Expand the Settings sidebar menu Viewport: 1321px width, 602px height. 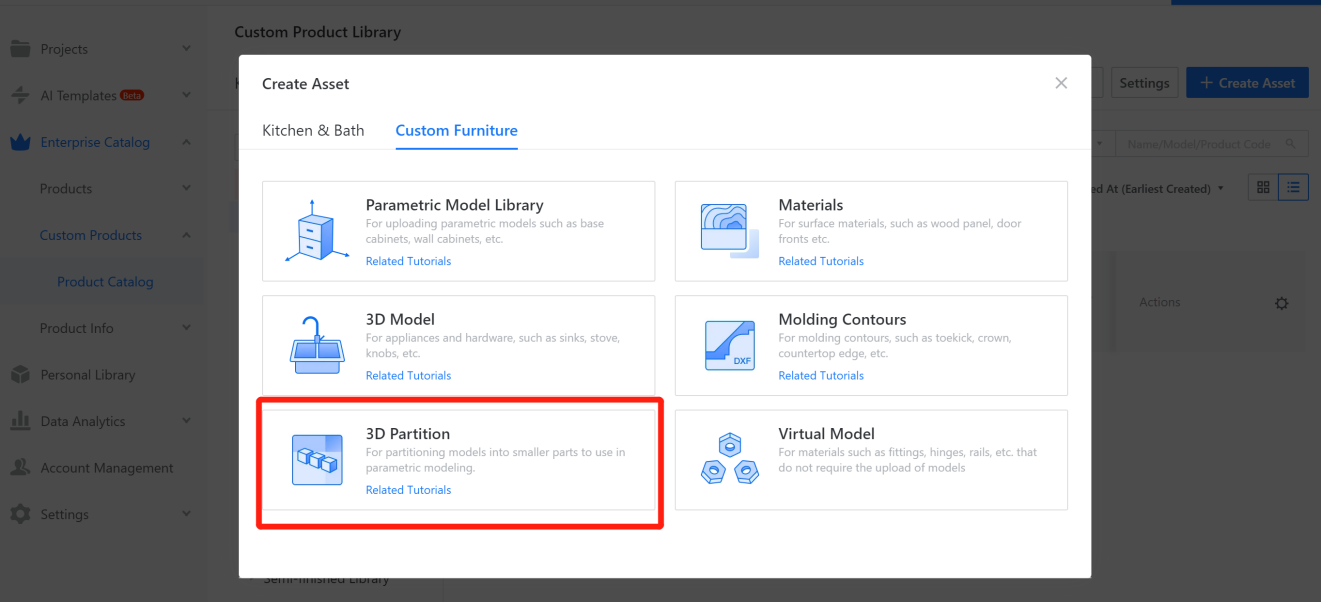(x=187, y=514)
